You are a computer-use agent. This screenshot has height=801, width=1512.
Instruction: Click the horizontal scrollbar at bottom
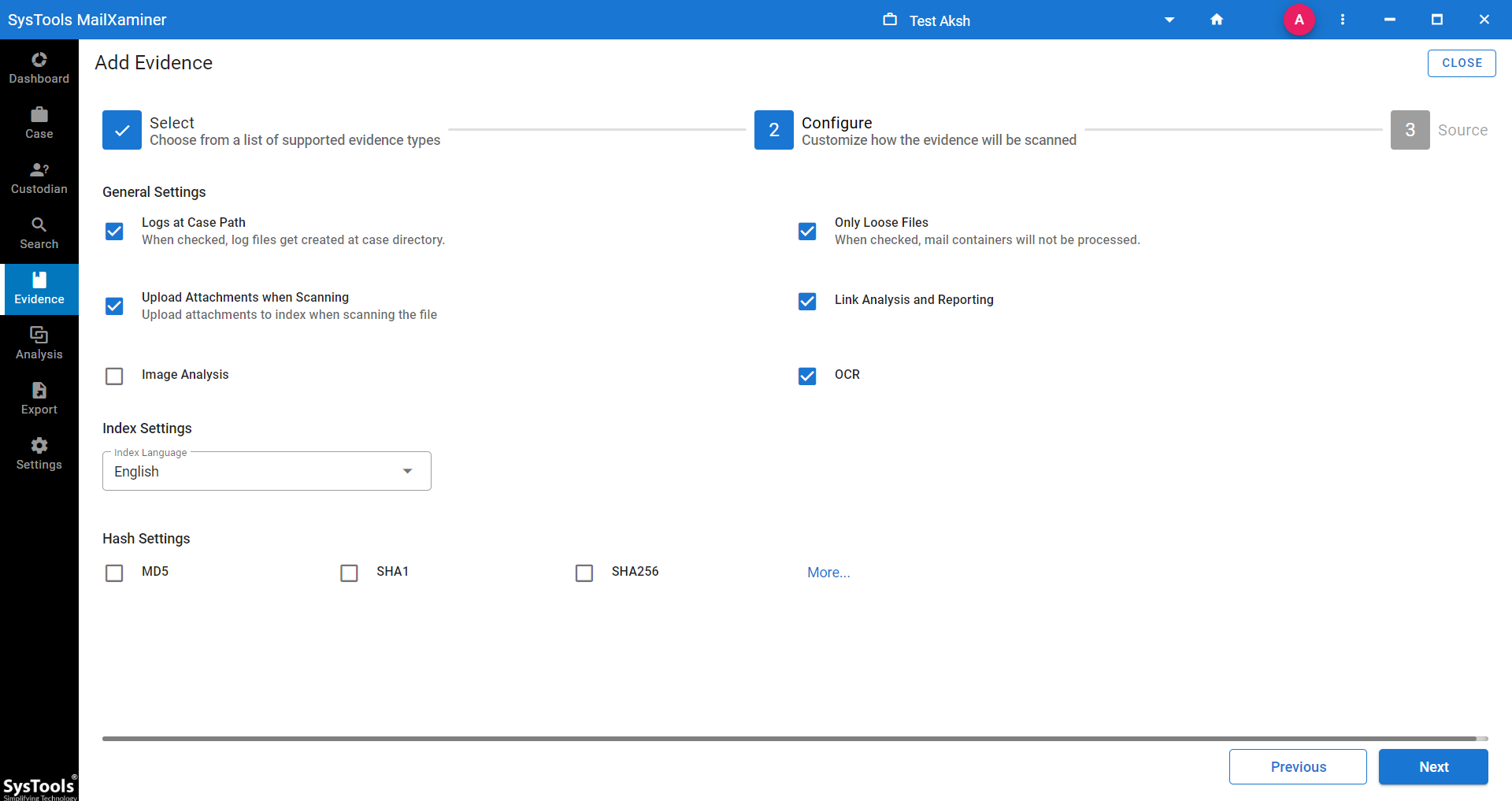789,739
